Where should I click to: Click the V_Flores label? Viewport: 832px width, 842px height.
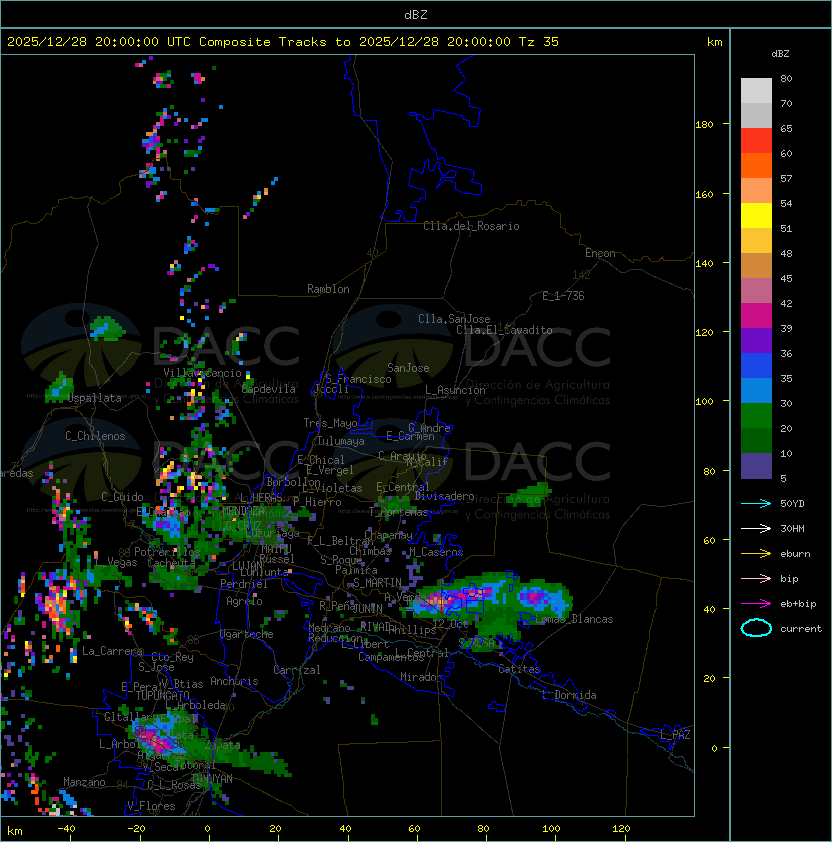pos(151,806)
